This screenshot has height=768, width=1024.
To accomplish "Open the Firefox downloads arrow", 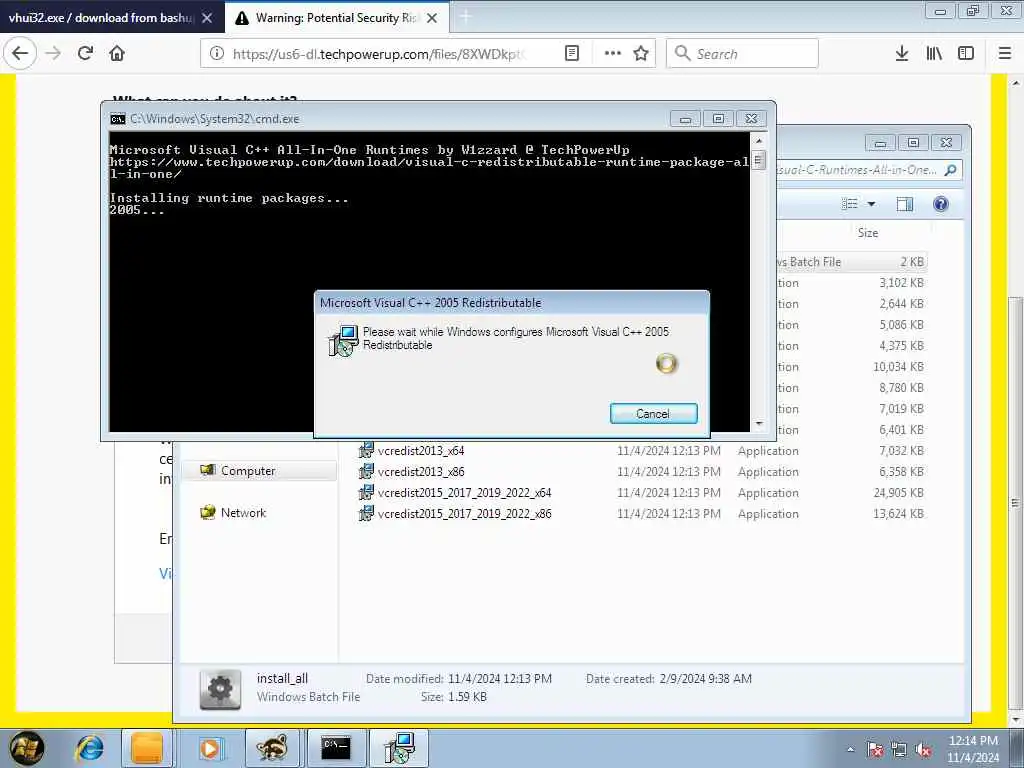I will pyautogui.click(x=901, y=54).
